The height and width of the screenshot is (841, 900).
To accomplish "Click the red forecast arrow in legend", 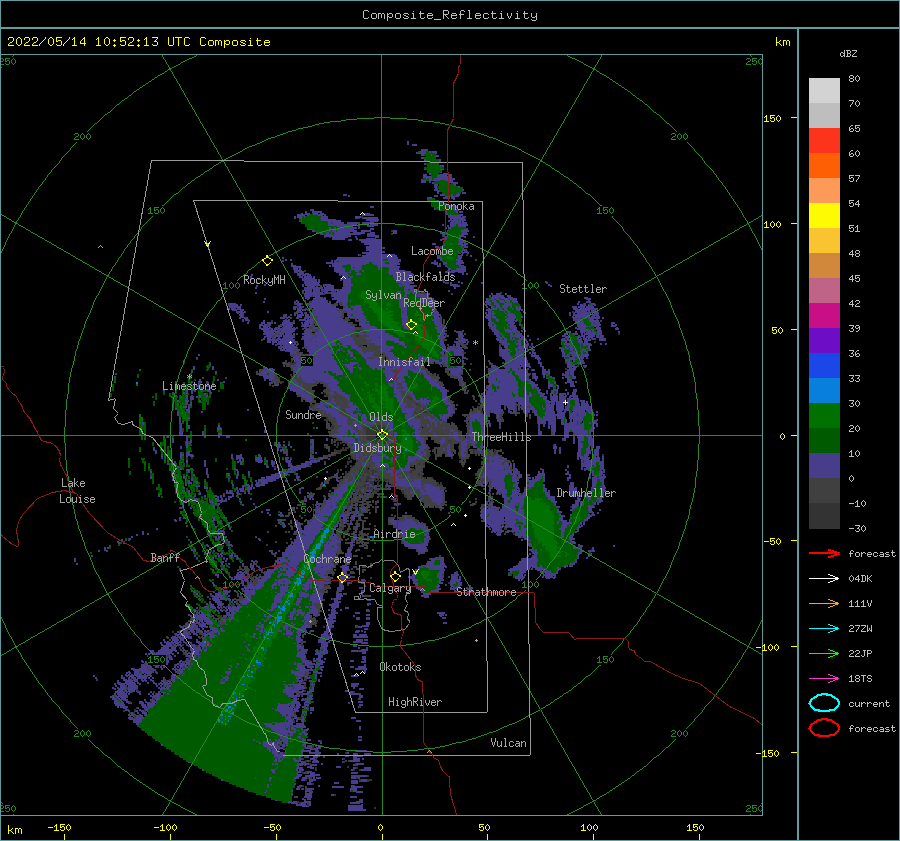I will point(824,553).
